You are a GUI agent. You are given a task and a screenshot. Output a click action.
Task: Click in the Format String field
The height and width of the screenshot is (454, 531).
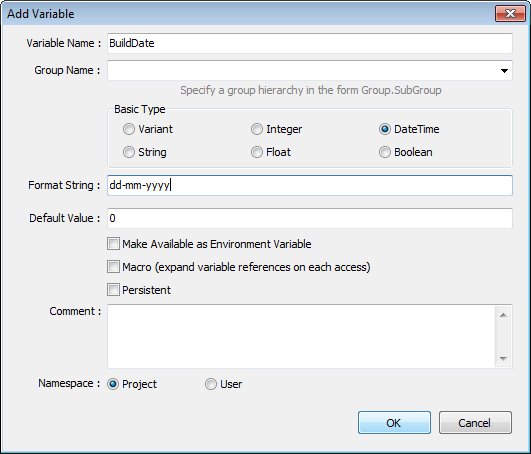click(310, 185)
